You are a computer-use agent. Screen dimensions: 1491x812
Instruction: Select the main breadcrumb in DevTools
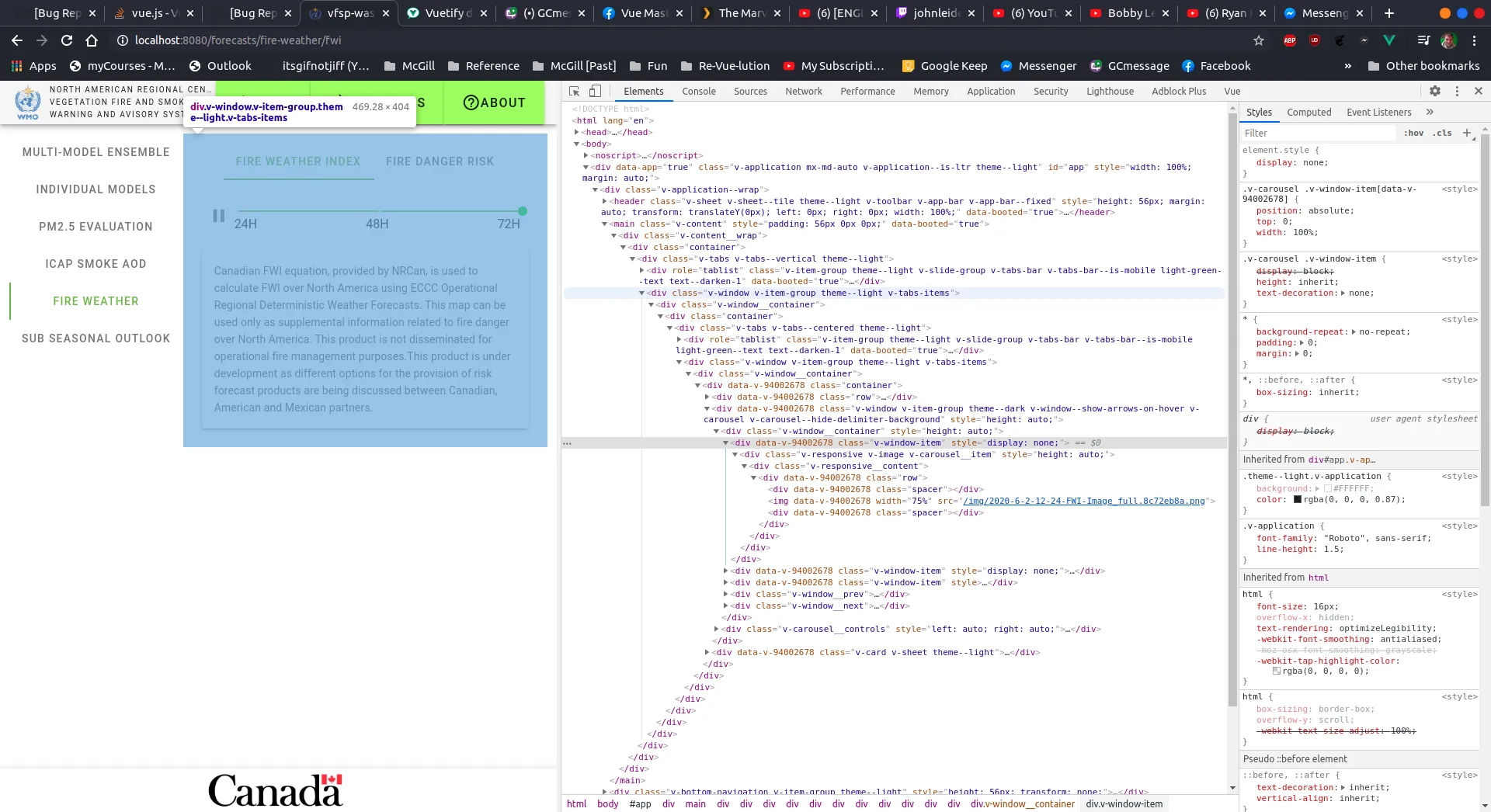[695, 803]
